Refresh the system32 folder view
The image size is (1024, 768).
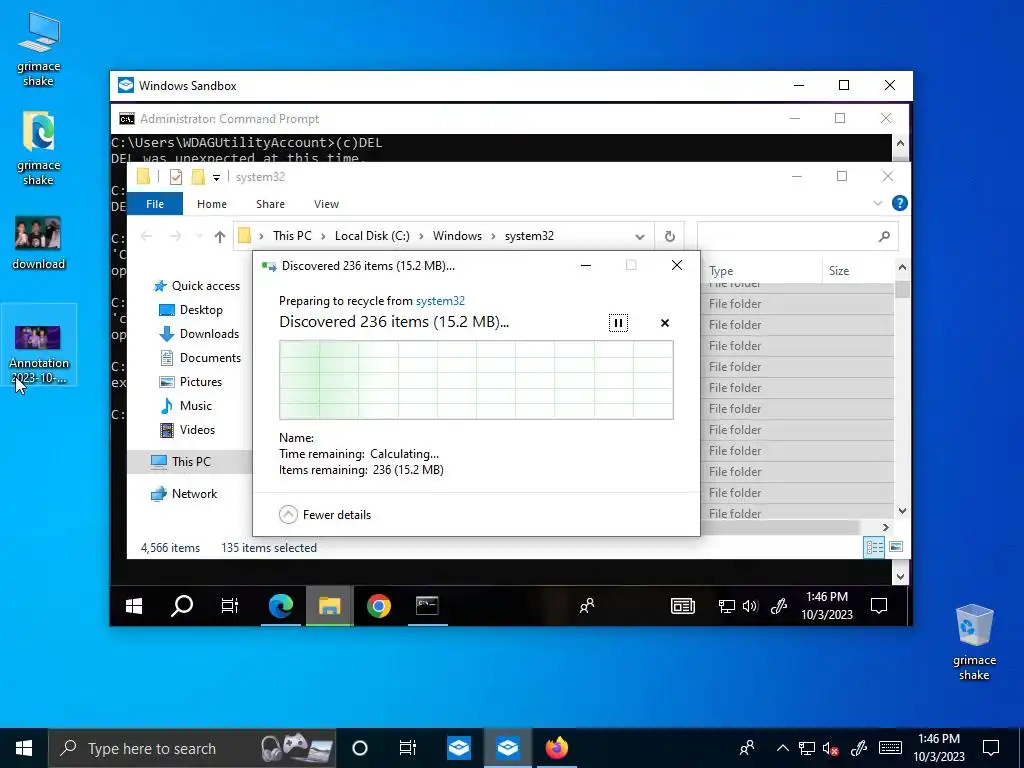tap(669, 236)
